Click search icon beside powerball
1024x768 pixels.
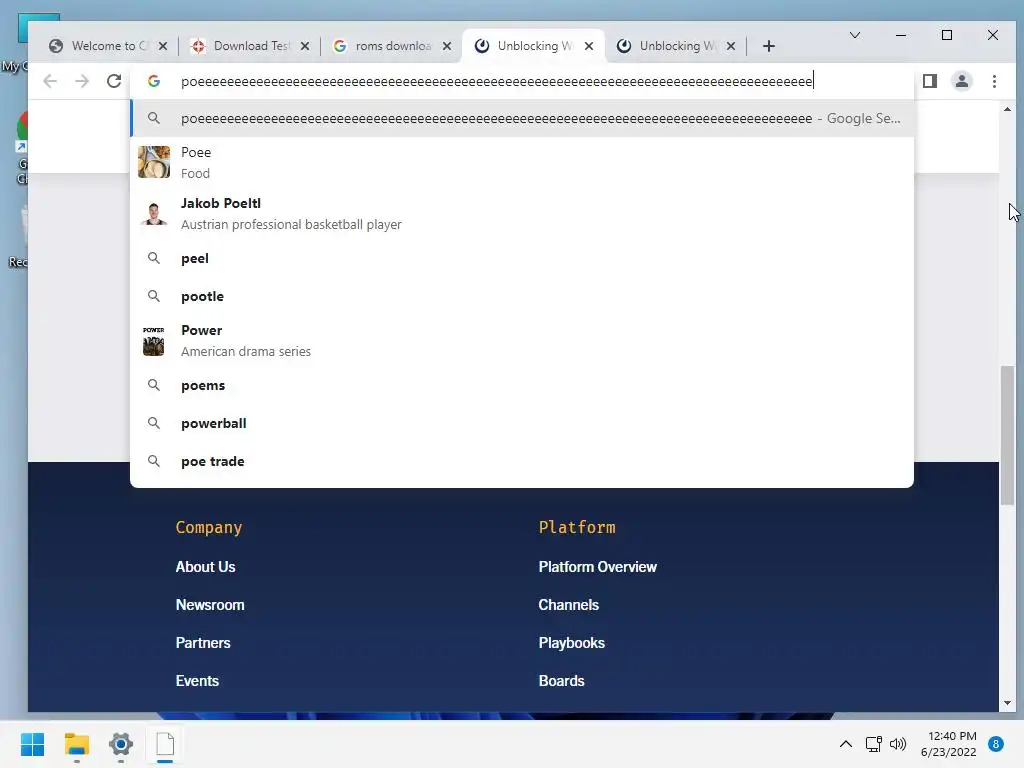[154, 423]
